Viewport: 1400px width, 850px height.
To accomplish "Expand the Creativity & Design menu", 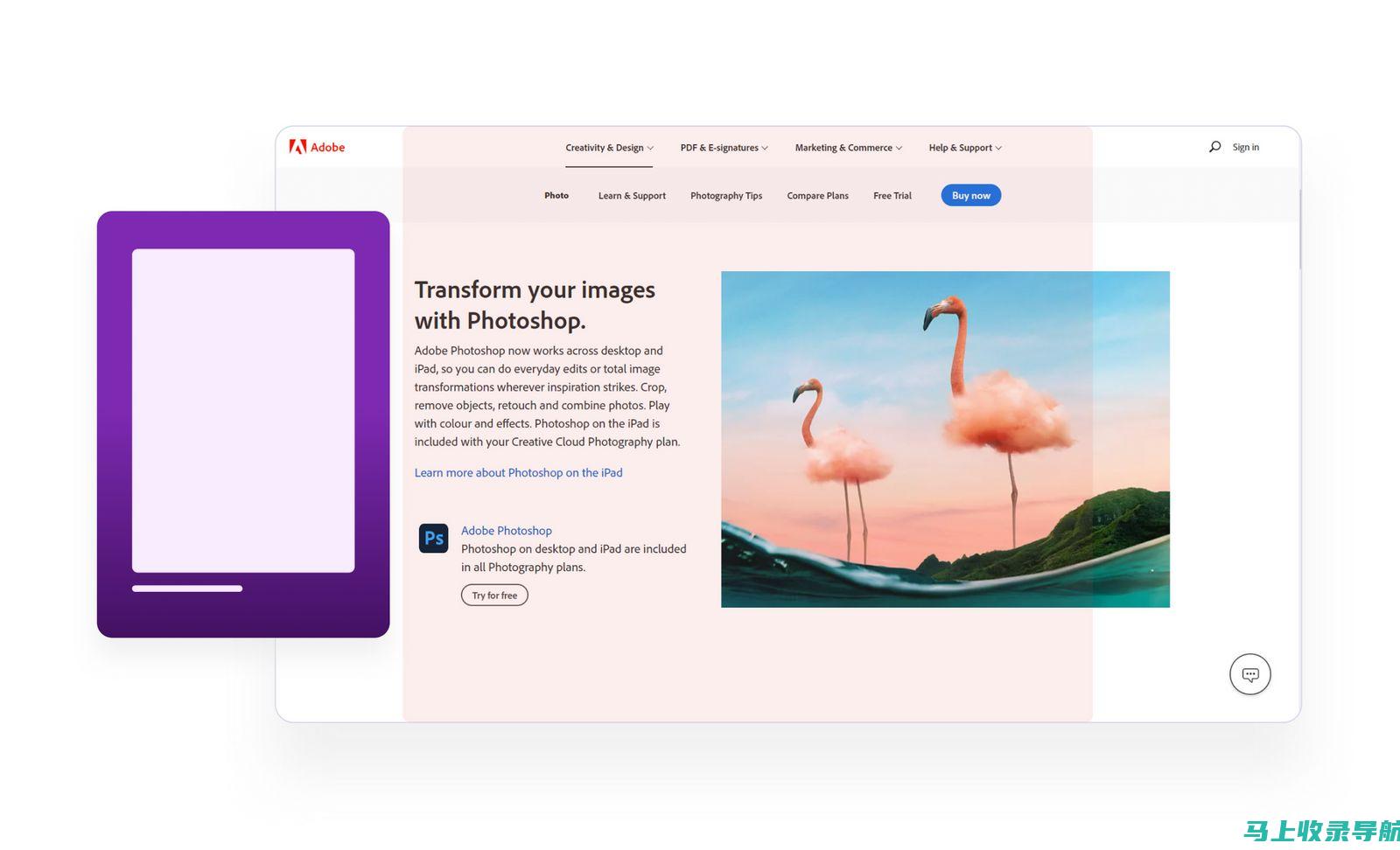I will click(x=609, y=148).
